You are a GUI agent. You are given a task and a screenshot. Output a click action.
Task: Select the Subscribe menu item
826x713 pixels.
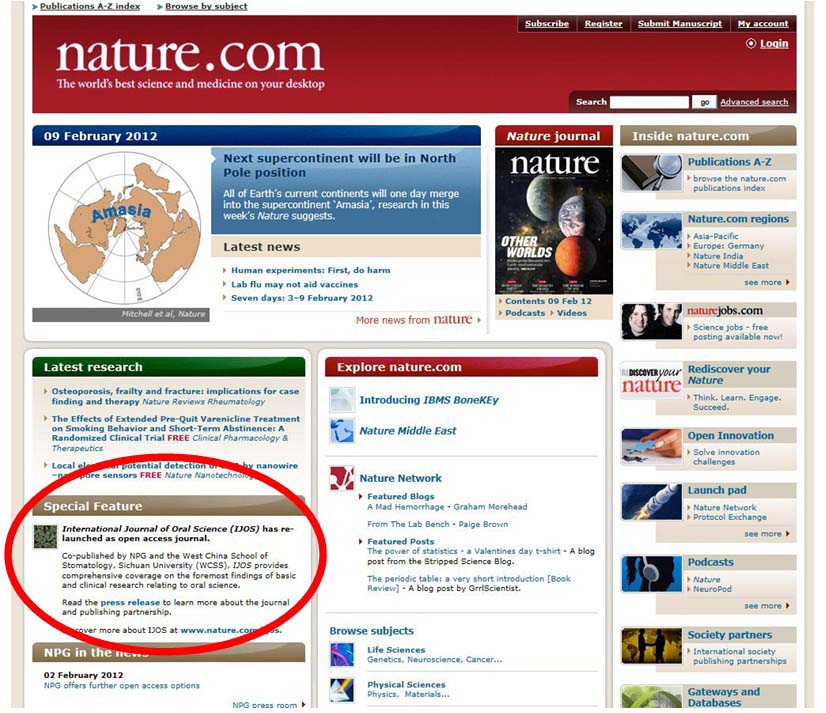(547, 24)
